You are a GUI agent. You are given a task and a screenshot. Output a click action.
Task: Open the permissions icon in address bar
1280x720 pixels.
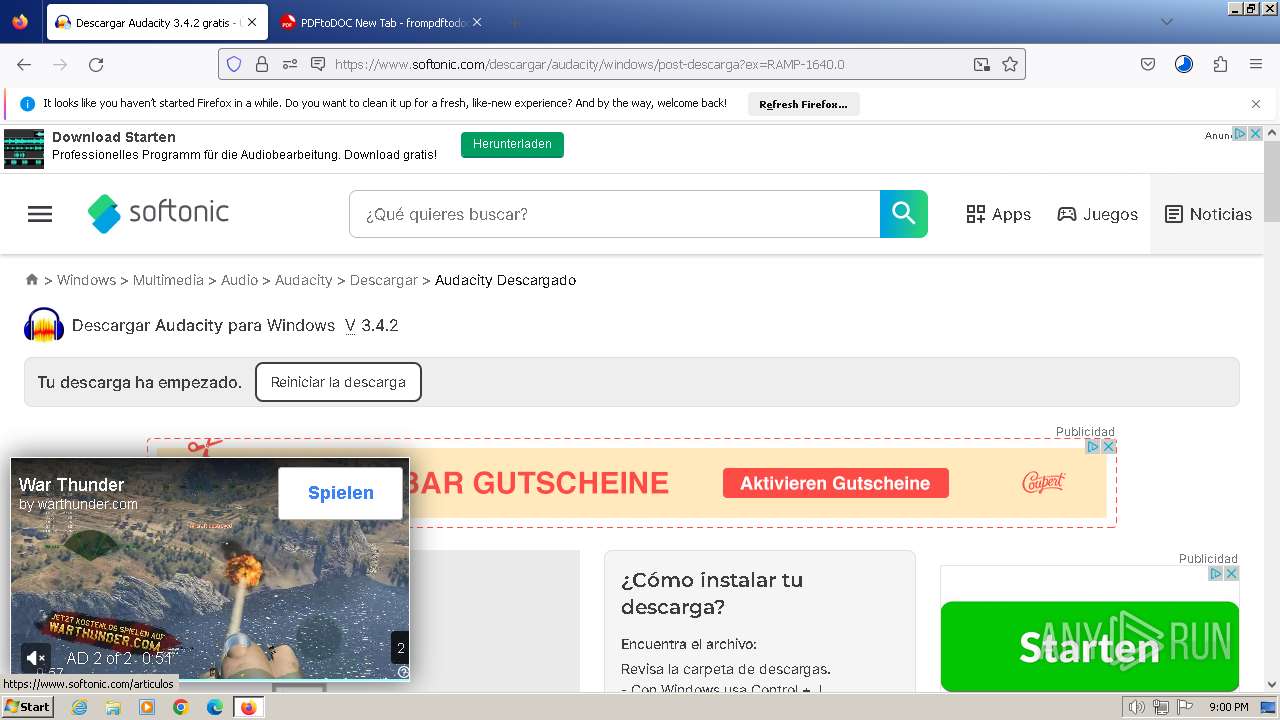point(290,64)
